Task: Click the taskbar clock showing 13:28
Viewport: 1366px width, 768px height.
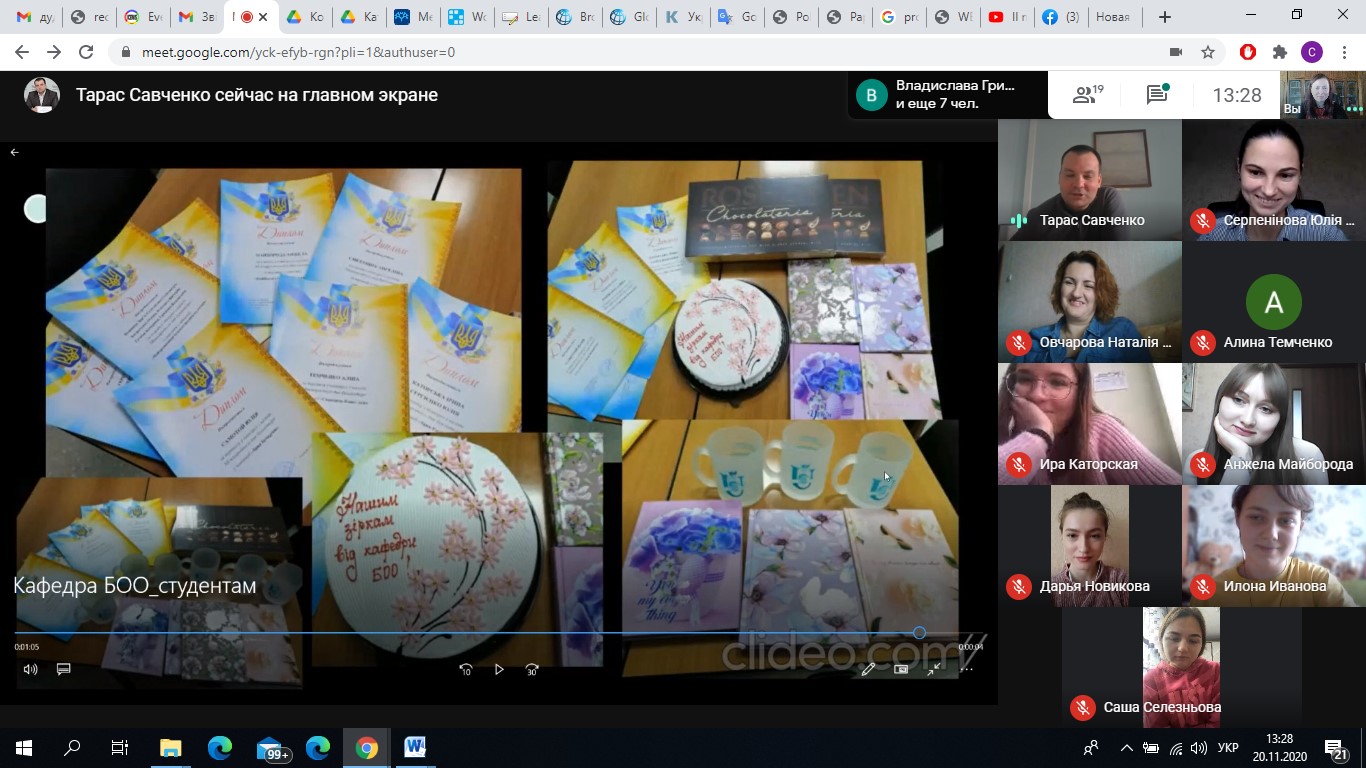Action: pos(1279,748)
